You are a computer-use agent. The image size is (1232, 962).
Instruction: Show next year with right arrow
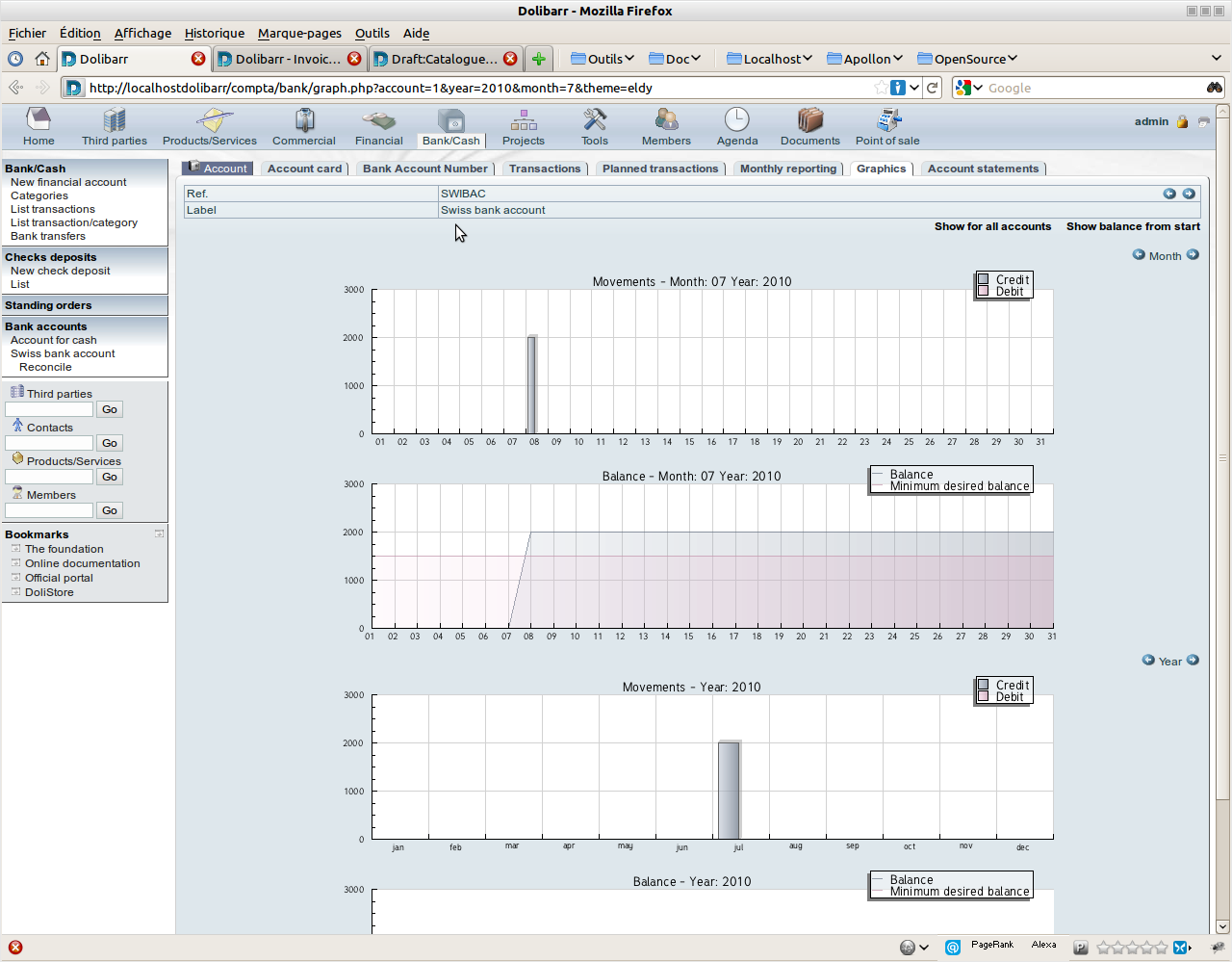tap(1193, 661)
